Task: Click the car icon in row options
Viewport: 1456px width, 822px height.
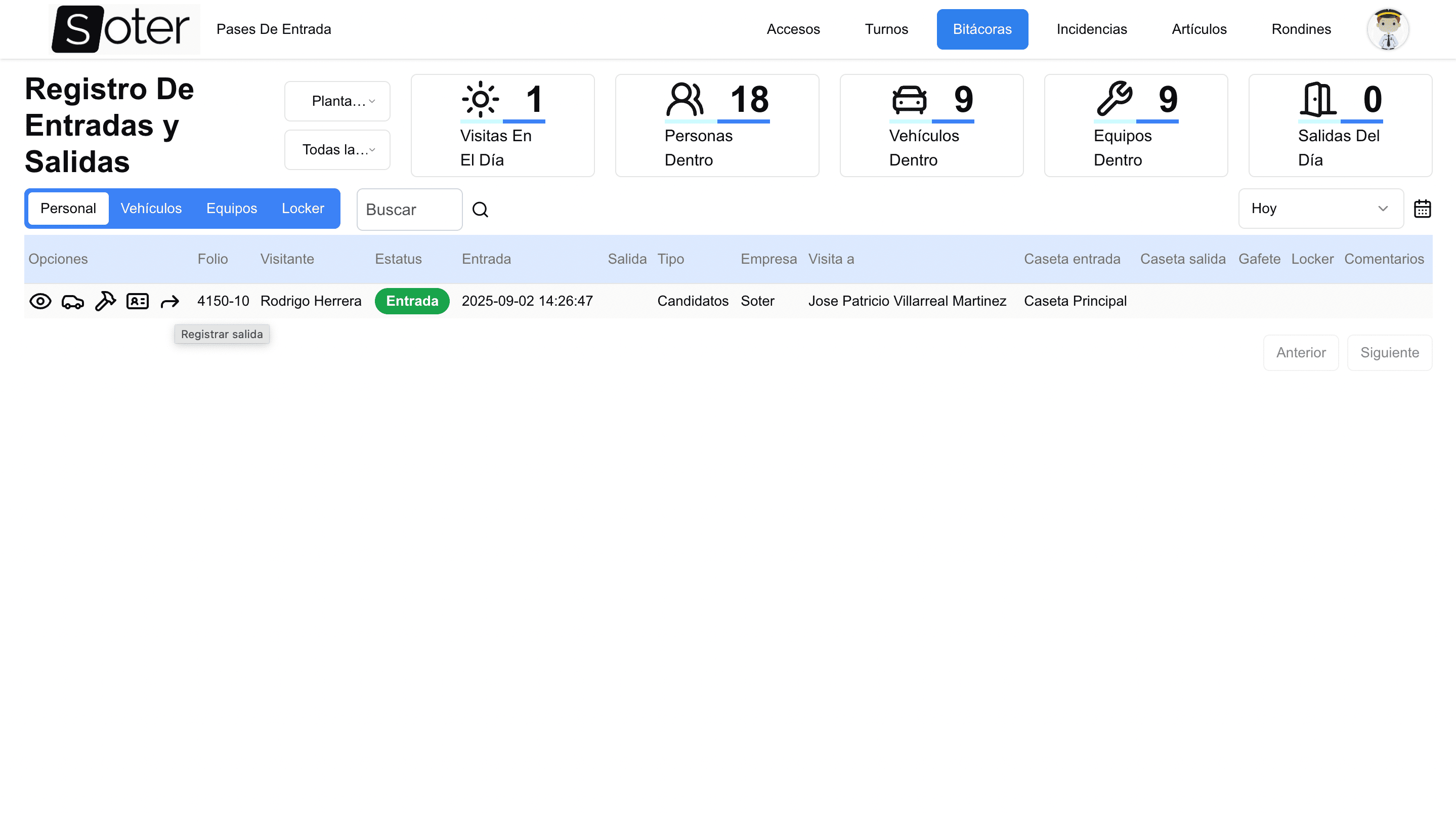Action: pos(72,301)
